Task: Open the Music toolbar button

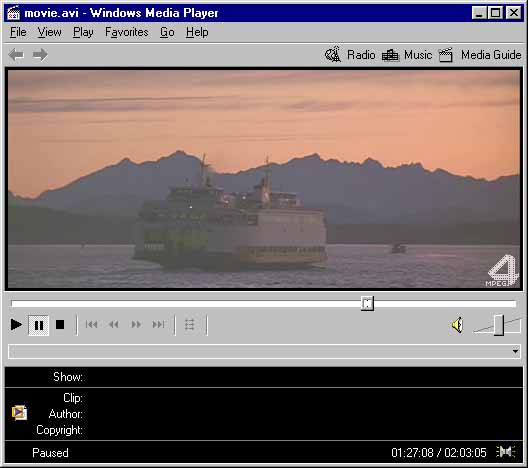Action: click(407, 55)
